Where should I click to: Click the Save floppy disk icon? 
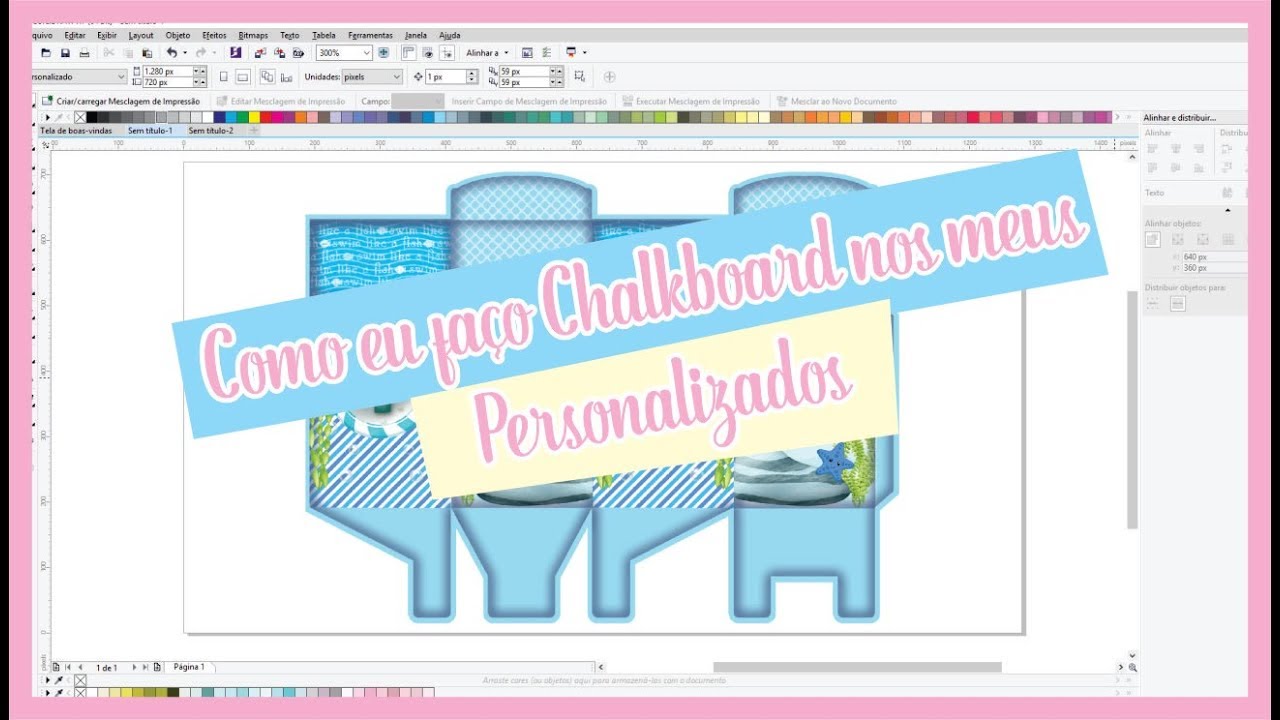65,53
